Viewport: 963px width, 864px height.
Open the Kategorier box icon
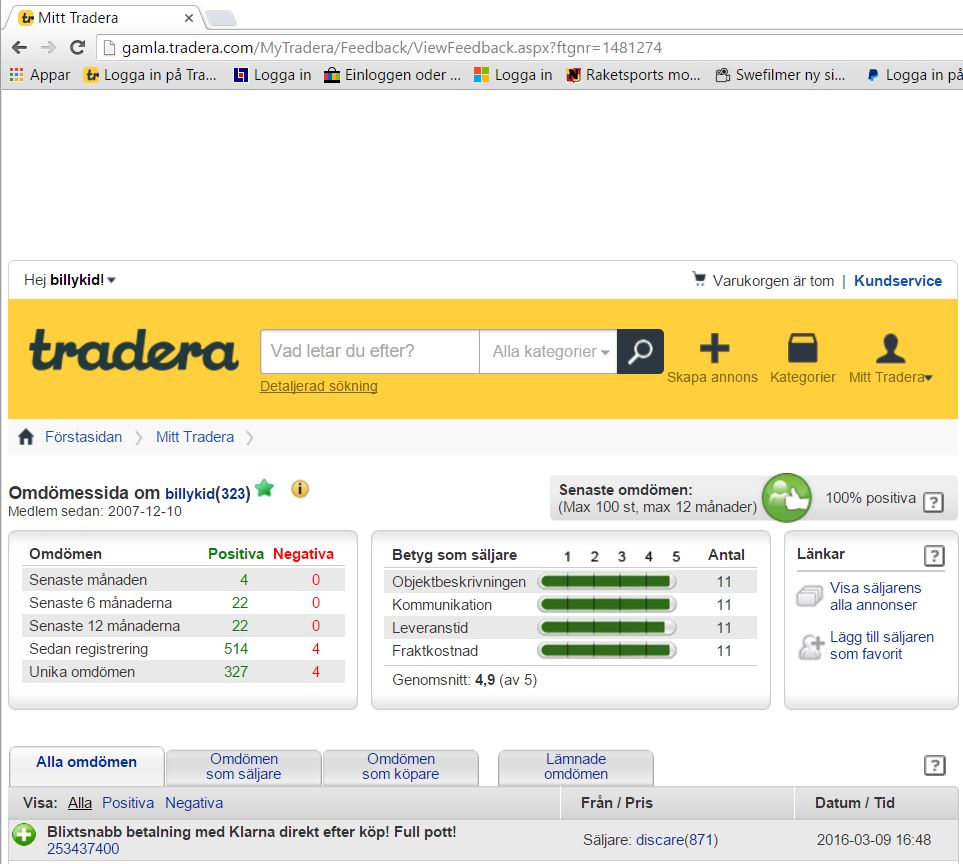(x=802, y=349)
